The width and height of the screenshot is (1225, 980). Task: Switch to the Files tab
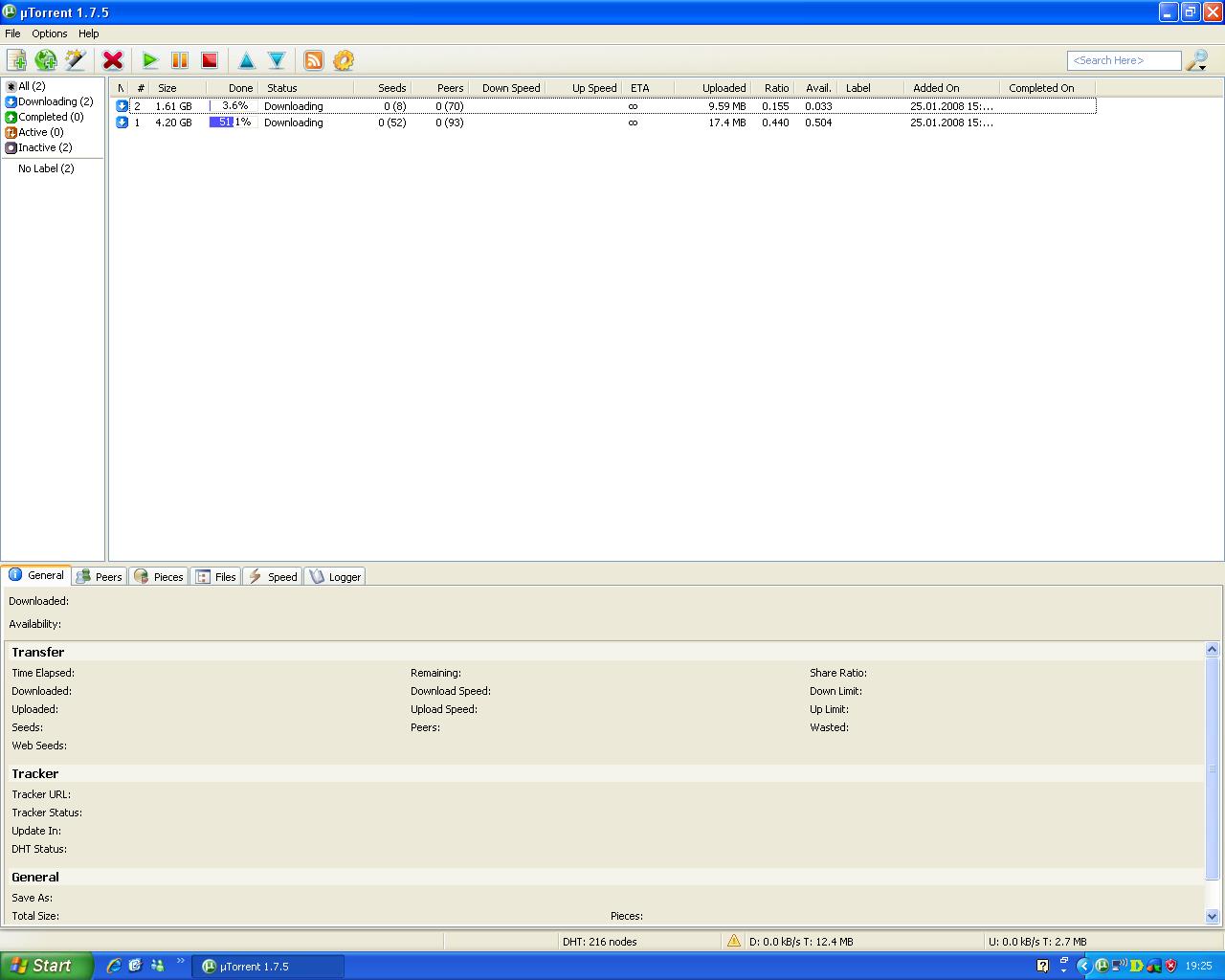[216, 576]
